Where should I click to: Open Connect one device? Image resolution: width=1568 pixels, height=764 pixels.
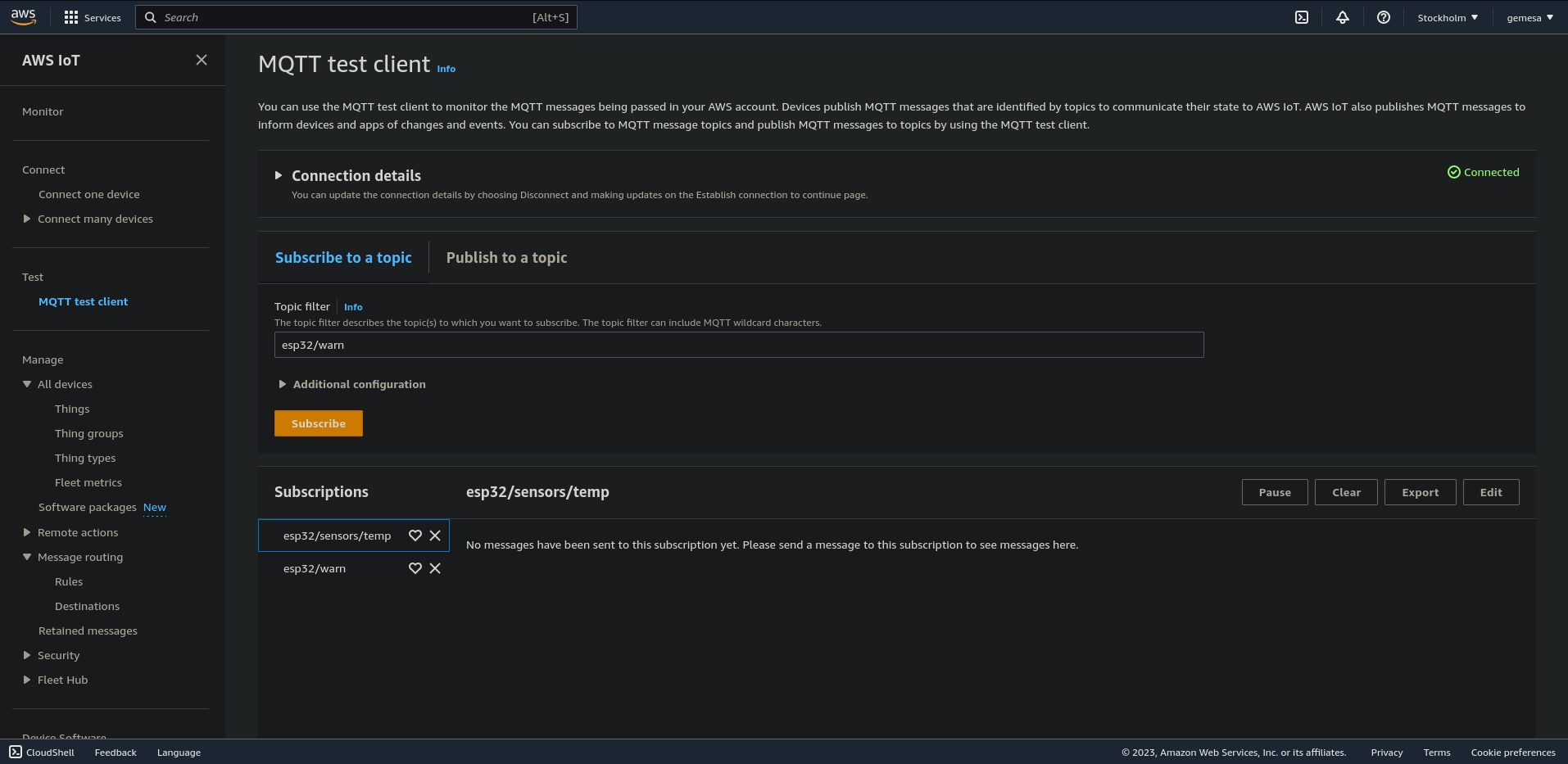pos(89,194)
